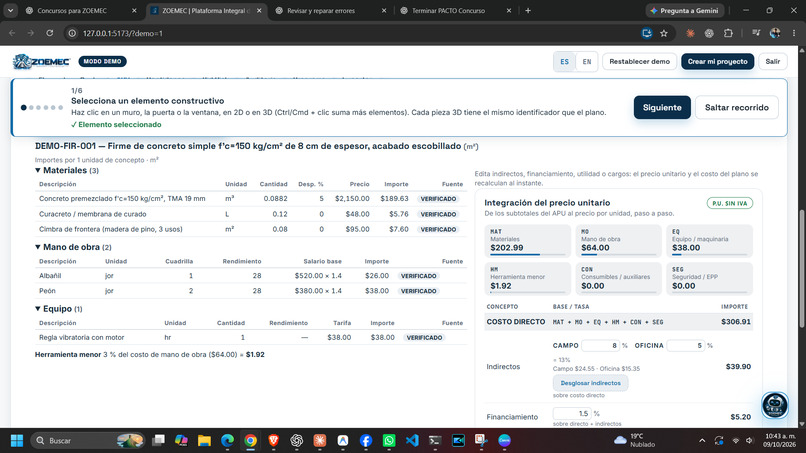
Task: Open the ChatGPT extension icon in Chrome toolbar
Action: click(709, 33)
